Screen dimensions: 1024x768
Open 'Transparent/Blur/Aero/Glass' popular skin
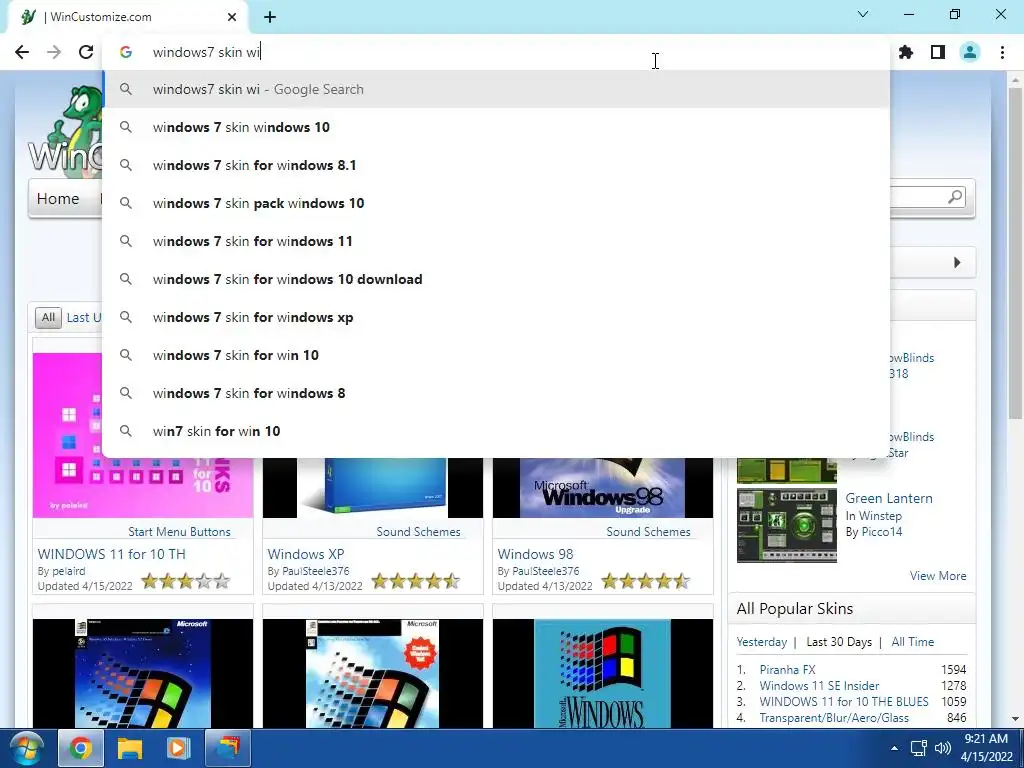834,718
